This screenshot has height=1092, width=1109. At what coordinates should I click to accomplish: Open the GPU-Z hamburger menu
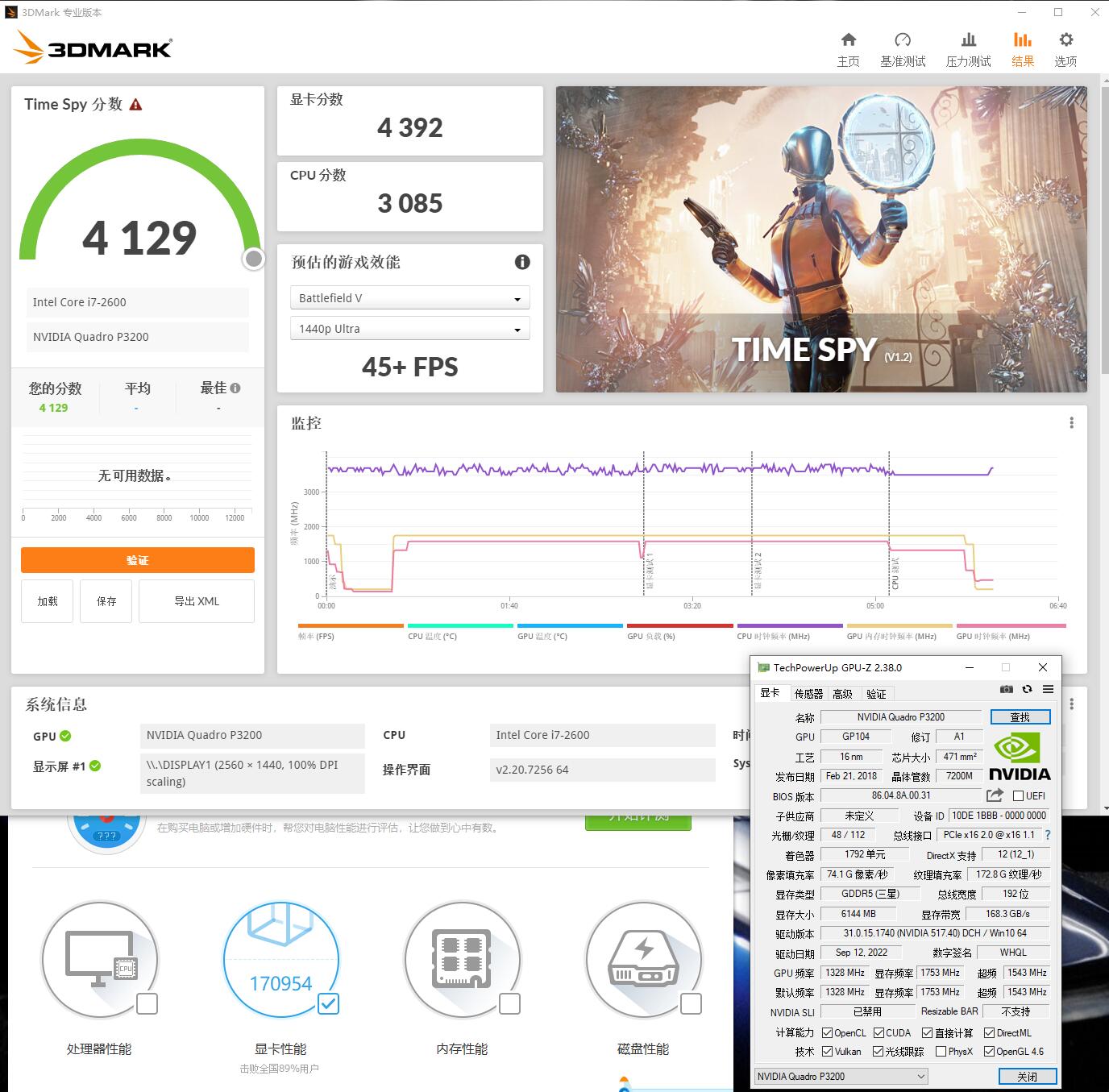point(1048,689)
